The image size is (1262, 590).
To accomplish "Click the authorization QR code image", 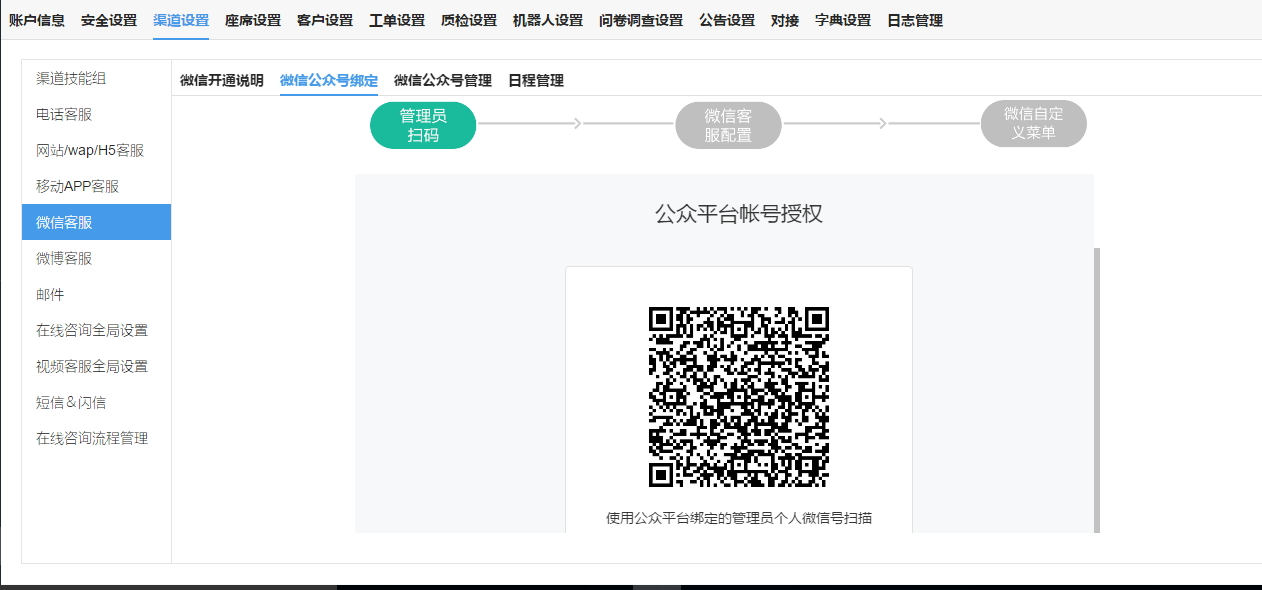I will 739,397.
